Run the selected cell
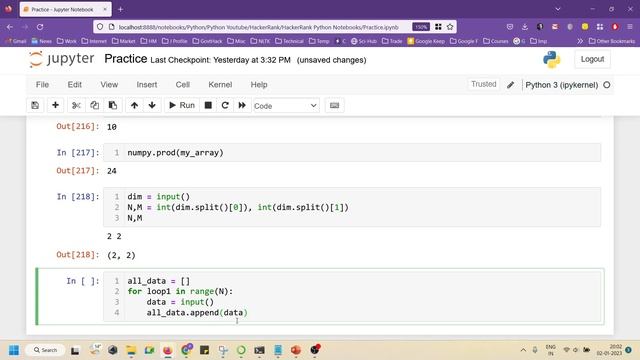The height and width of the screenshot is (360, 640). (x=182, y=105)
